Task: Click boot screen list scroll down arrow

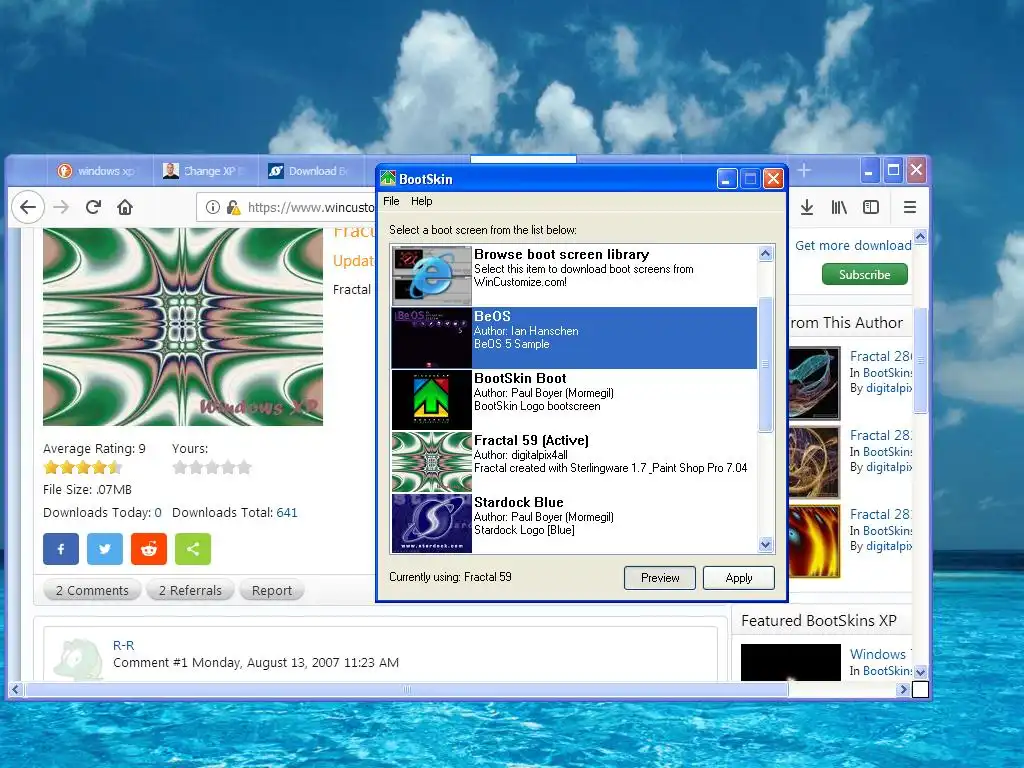Action: pos(765,544)
